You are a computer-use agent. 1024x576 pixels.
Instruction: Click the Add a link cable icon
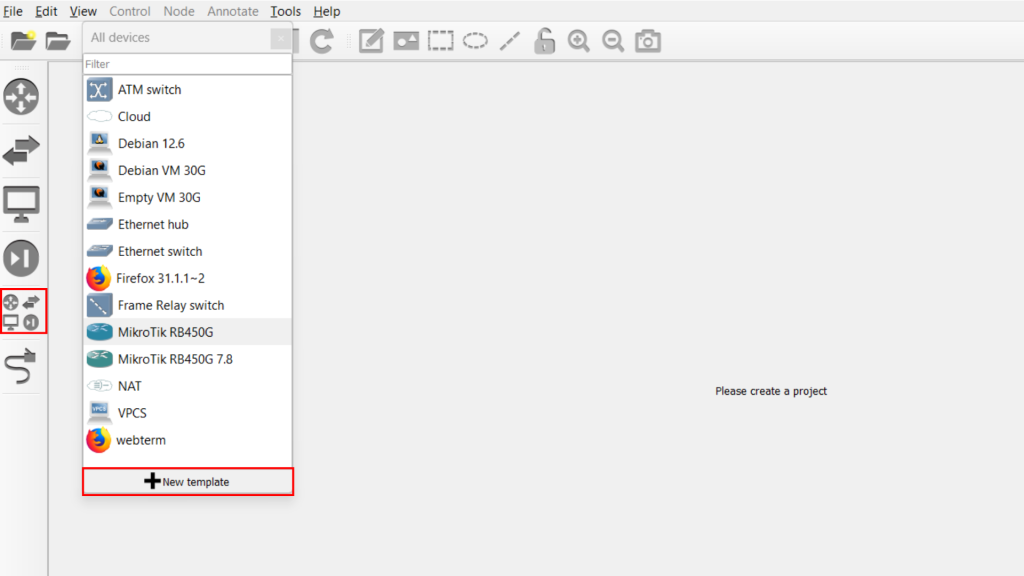[x=21, y=365]
